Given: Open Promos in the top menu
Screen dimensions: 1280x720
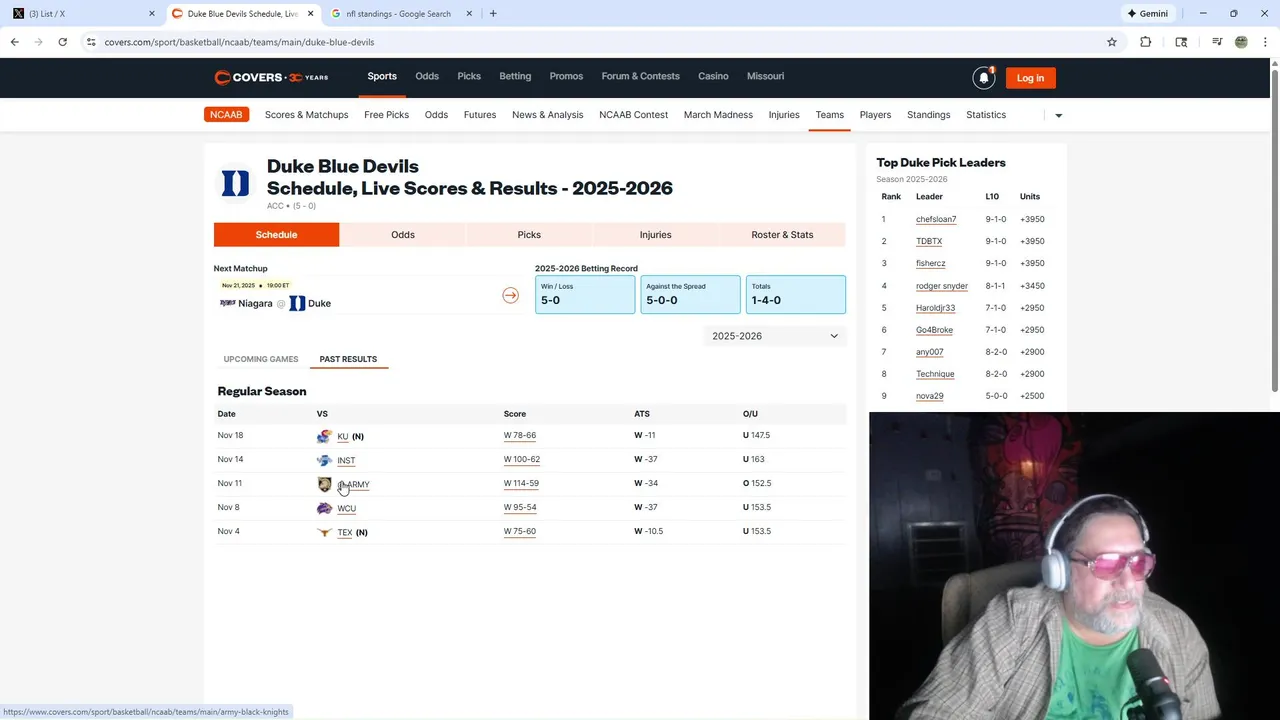Looking at the screenshot, I should coord(566,76).
